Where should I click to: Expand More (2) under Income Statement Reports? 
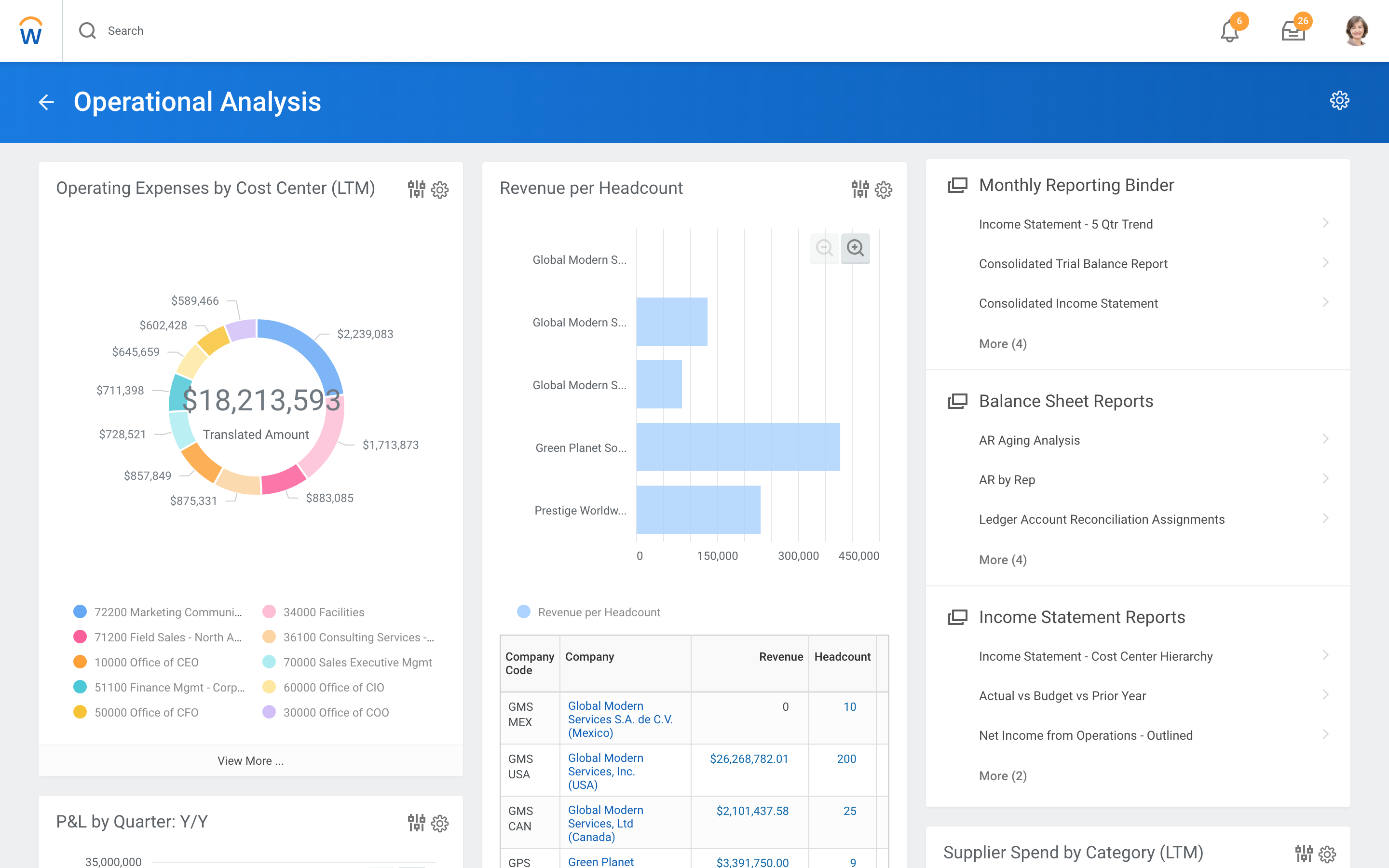point(1002,775)
